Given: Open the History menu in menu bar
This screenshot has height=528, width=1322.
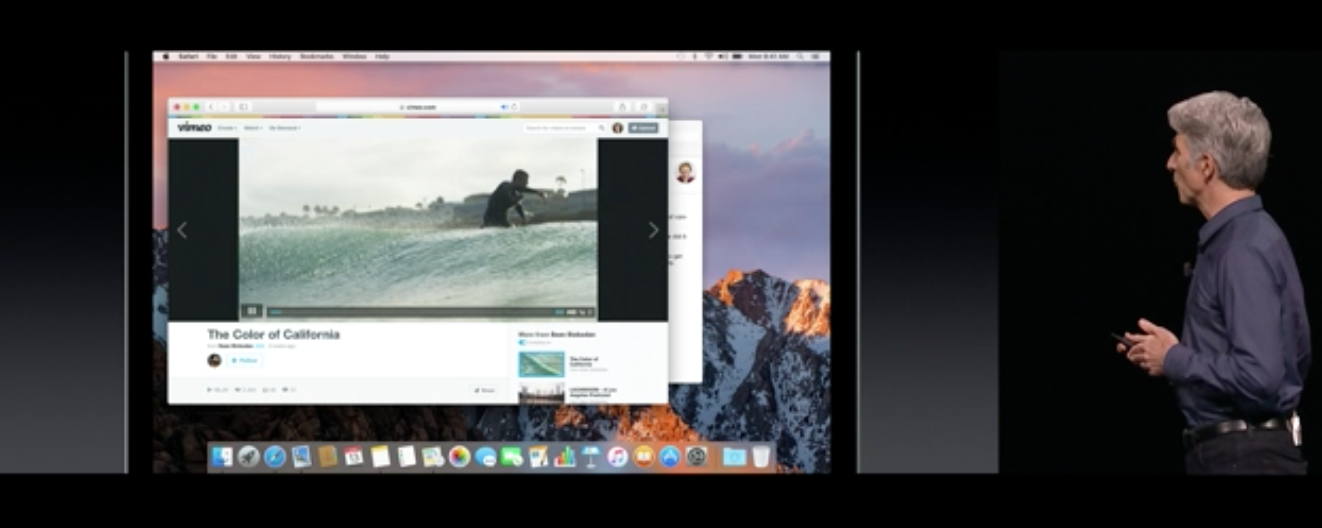Looking at the screenshot, I should click(x=280, y=57).
